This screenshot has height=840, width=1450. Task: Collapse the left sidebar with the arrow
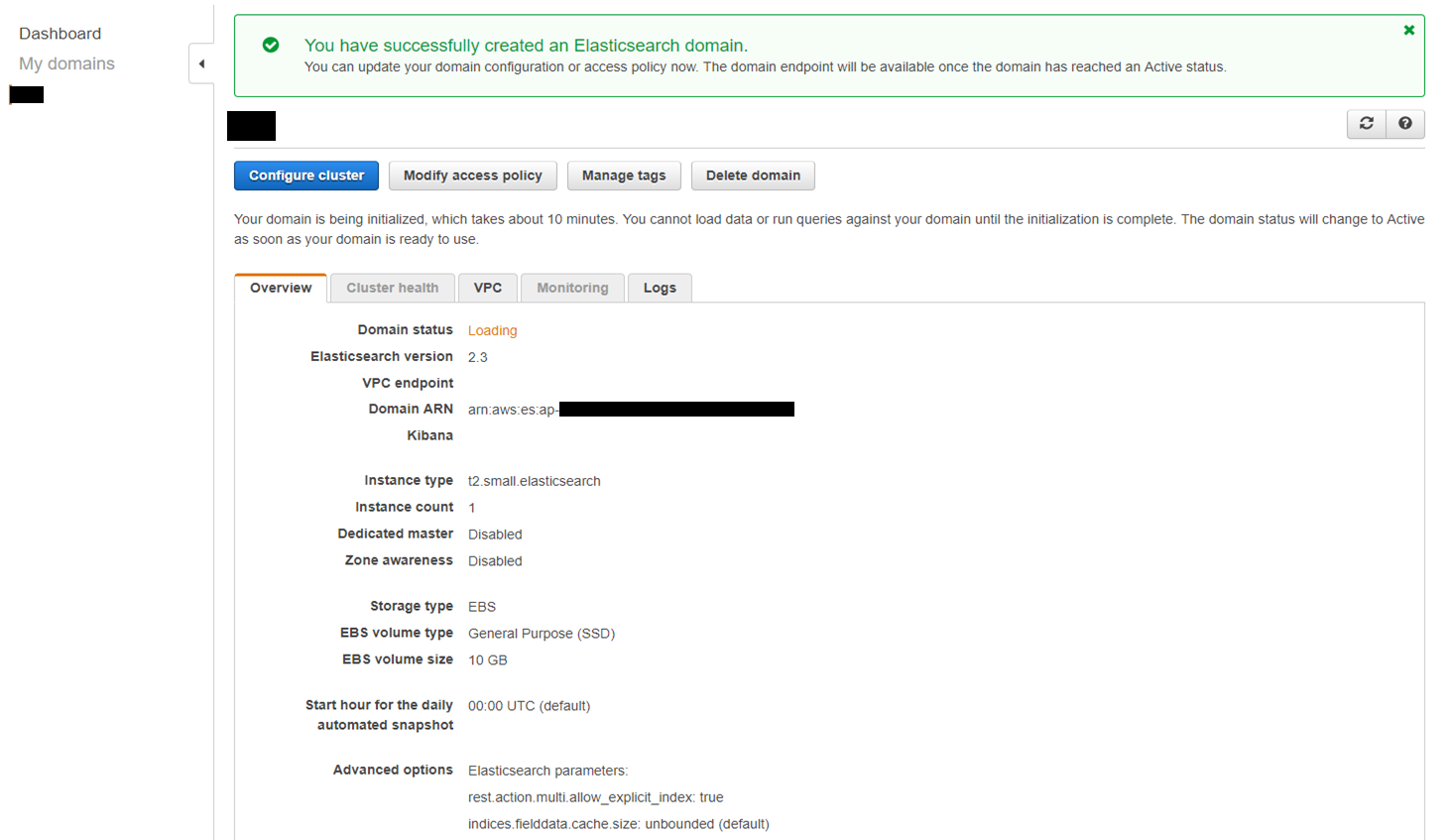[201, 63]
